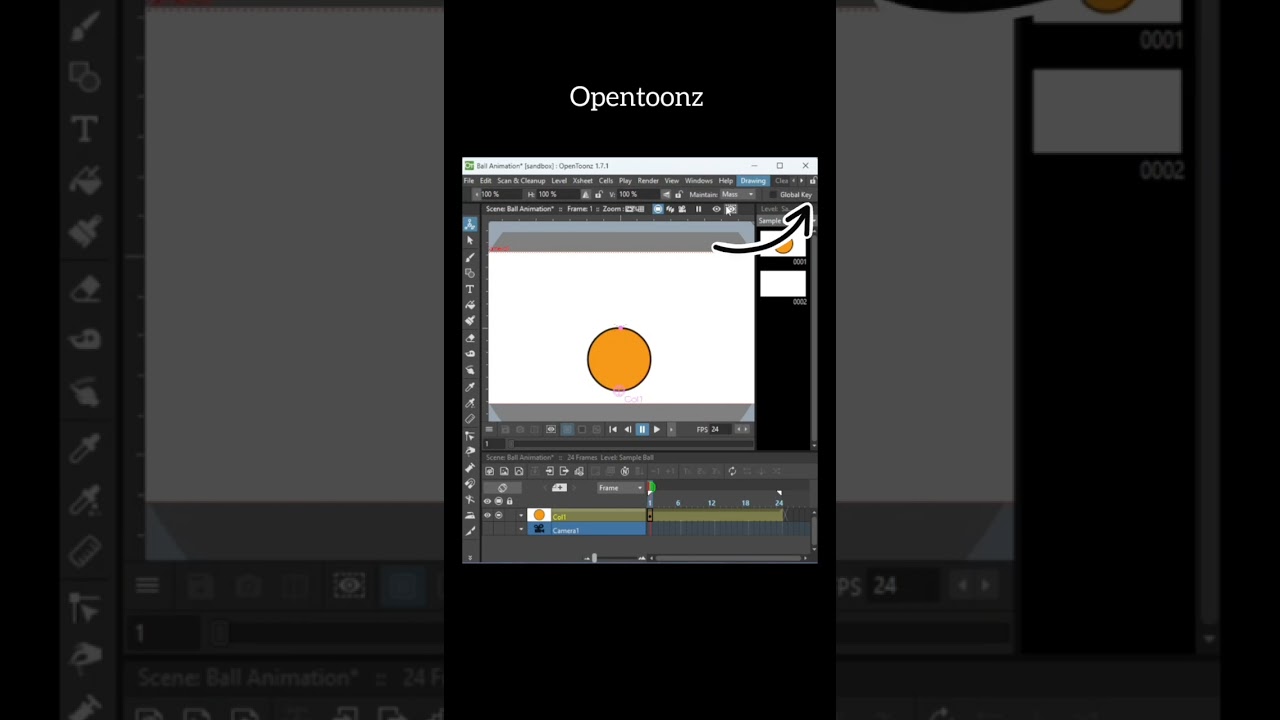Click the Toggle Xsheet/Timeline button
The width and height of the screenshot is (1280, 720).
pos(502,488)
